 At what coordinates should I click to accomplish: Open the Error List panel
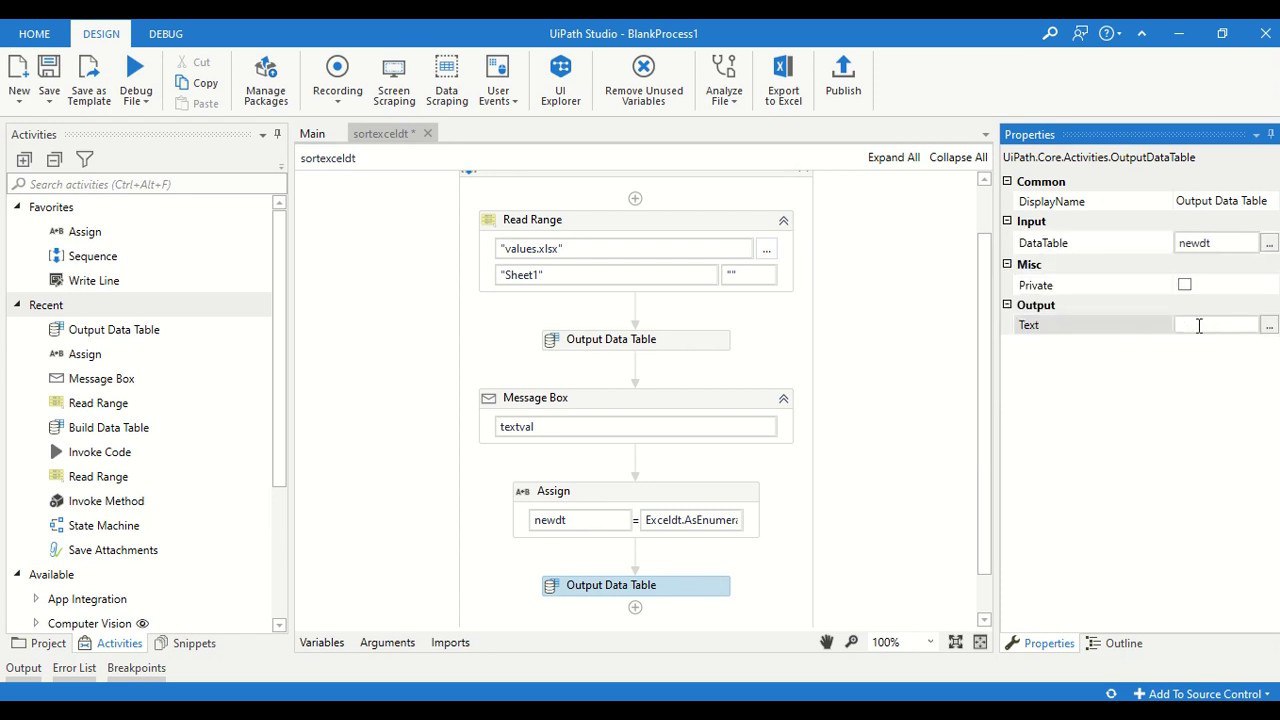[74, 668]
